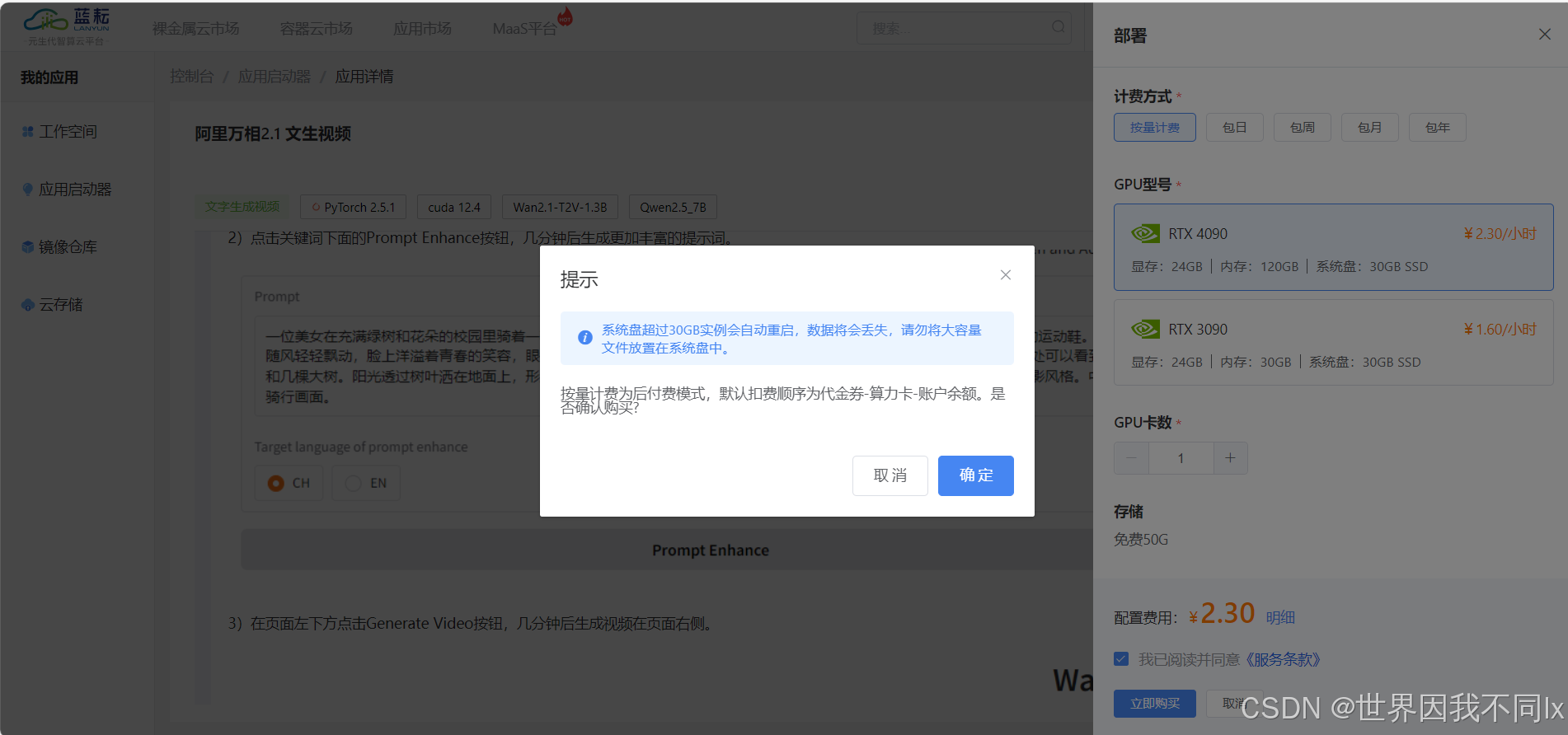The height and width of the screenshot is (735, 1568).
Task: Click the PyTorch 2.5.1 tag
Action: [x=354, y=207]
